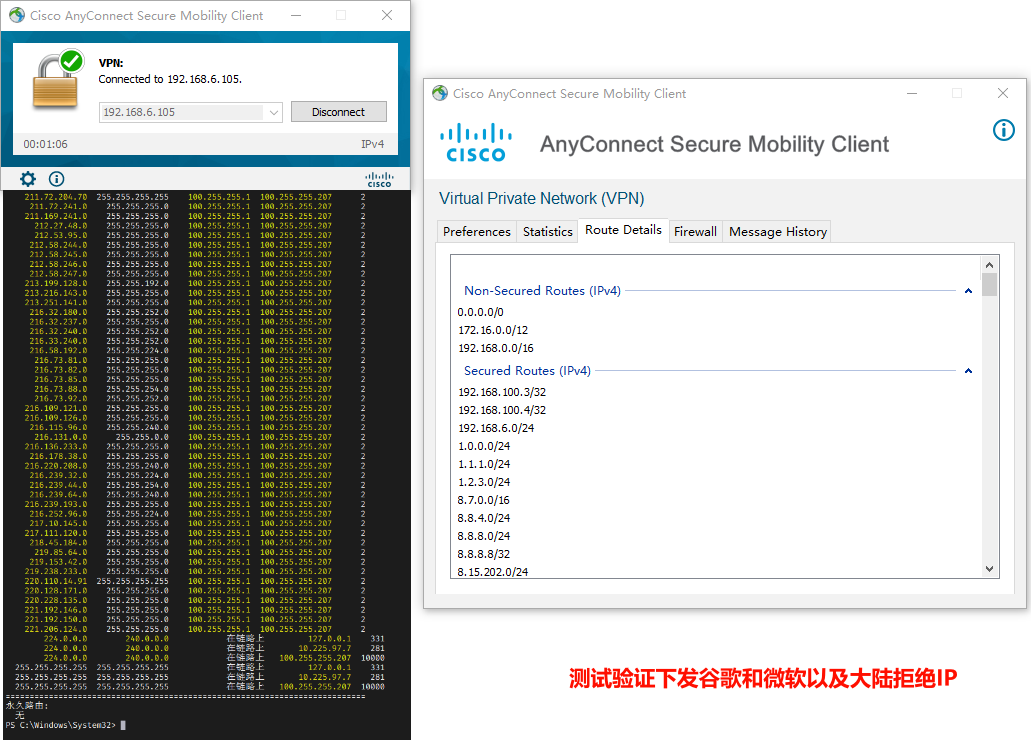Click the padlock connected status icon
The image size is (1031, 746).
[58, 79]
